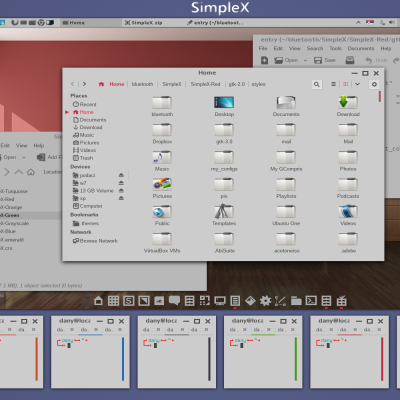
Task: Click the home icon in the bottom dock
Action: click(98, 301)
